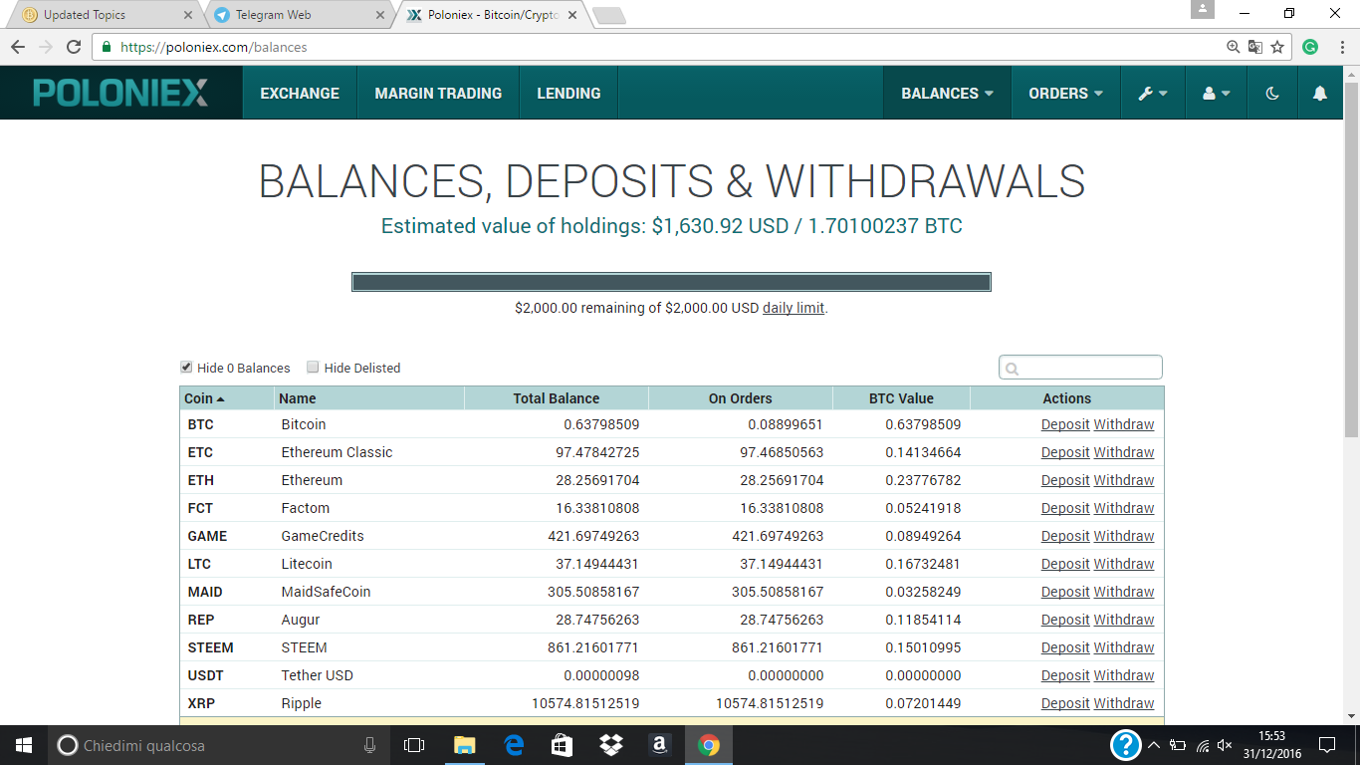
Task: Open the Windows Store taskbar icon
Action: click(562, 745)
